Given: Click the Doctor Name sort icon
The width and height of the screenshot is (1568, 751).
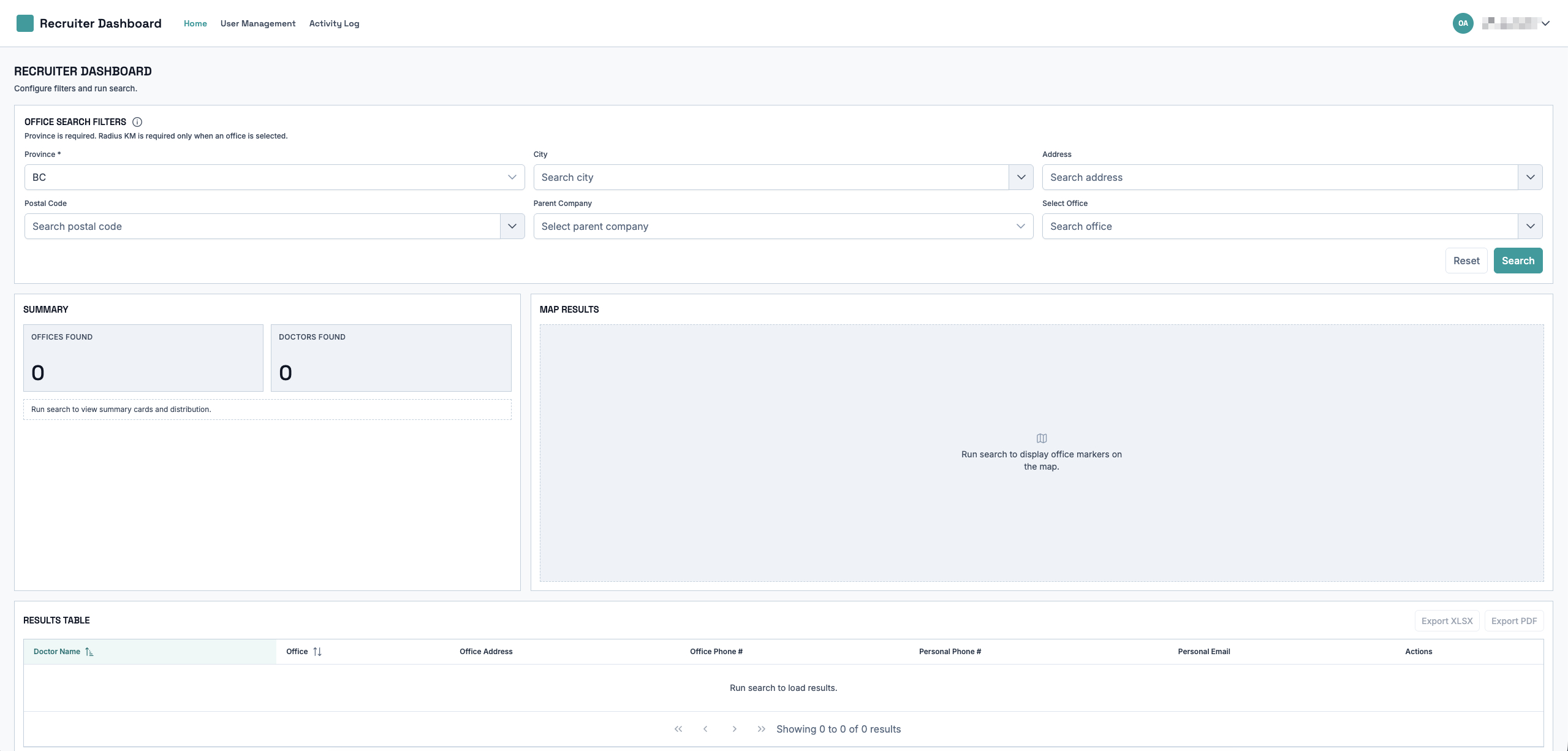Looking at the screenshot, I should 89,652.
